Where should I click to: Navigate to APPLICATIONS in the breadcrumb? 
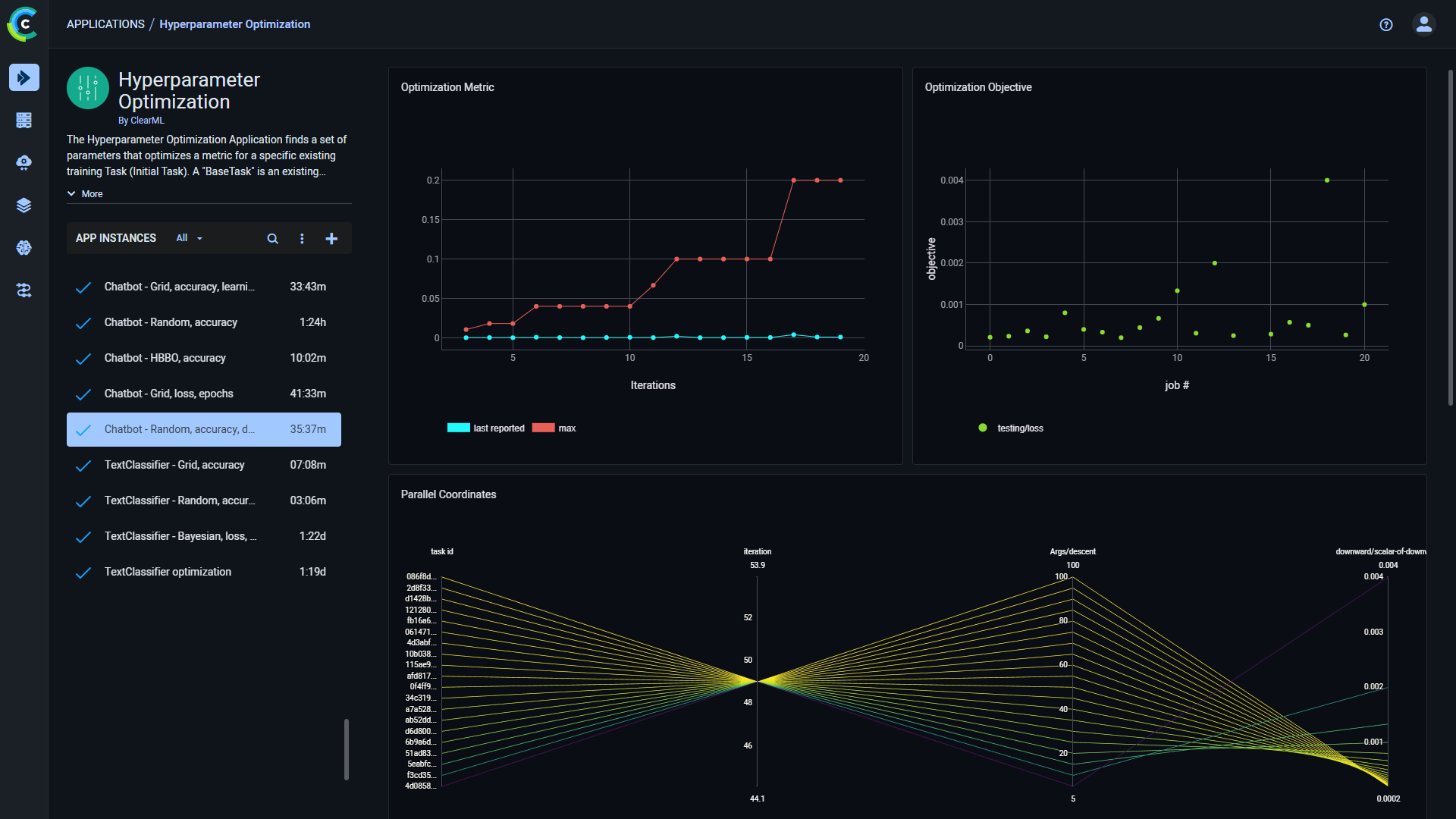[105, 24]
